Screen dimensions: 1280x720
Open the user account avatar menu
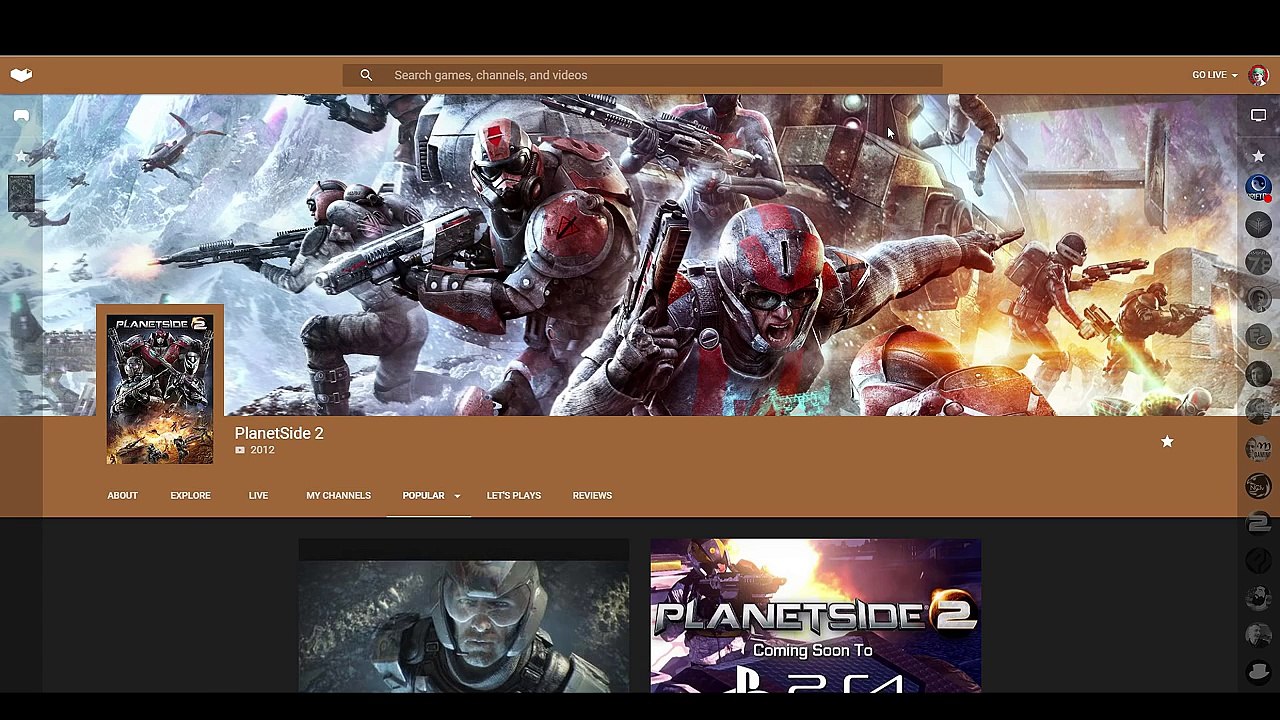point(1258,75)
